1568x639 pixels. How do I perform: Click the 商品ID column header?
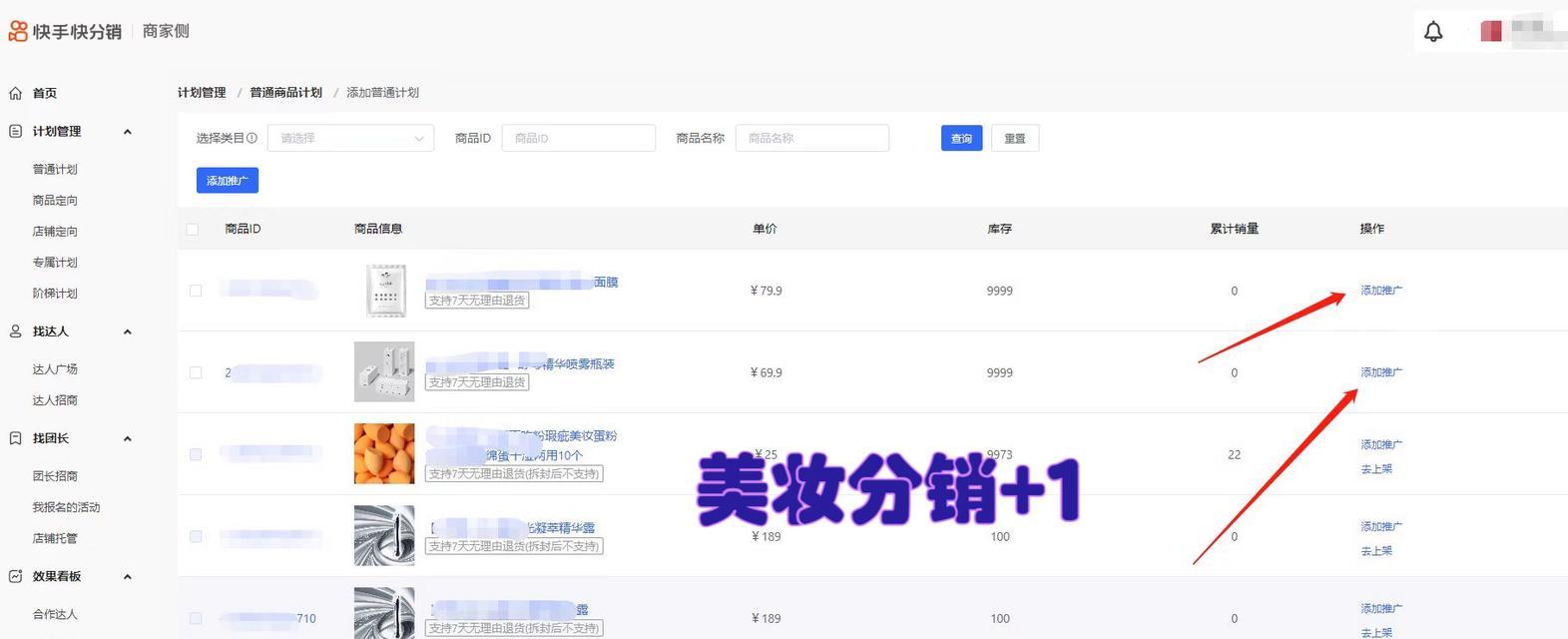coord(243,229)
